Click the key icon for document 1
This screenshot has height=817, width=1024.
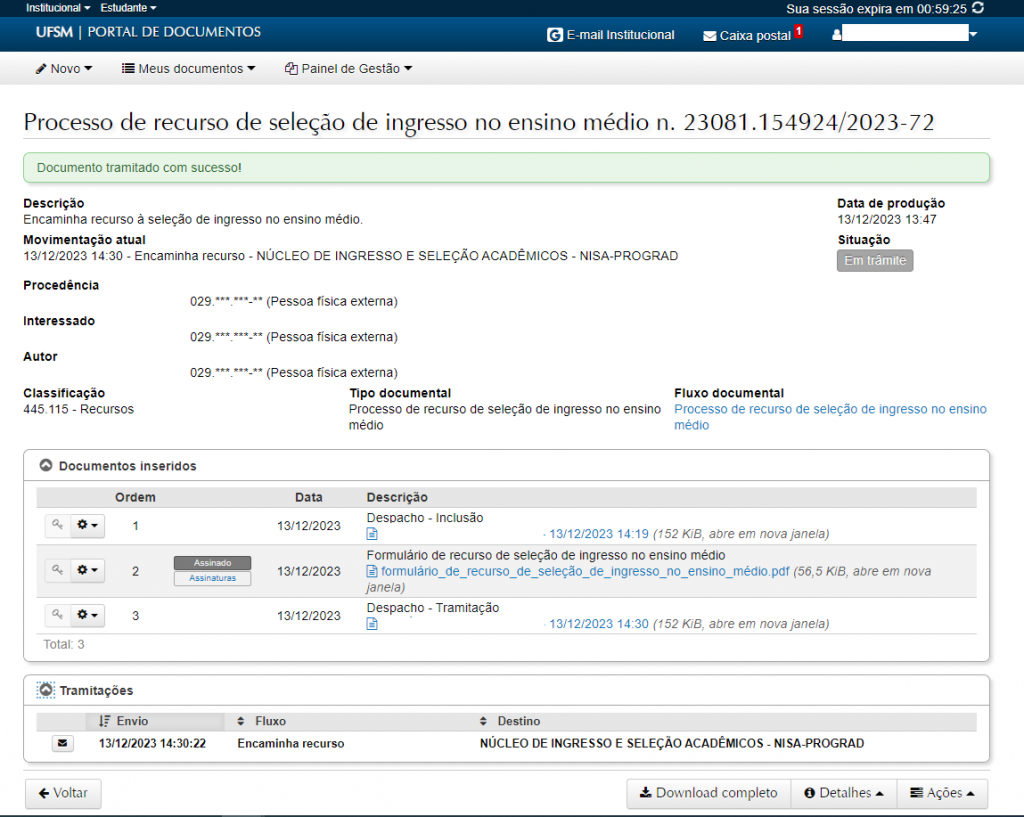57,526
